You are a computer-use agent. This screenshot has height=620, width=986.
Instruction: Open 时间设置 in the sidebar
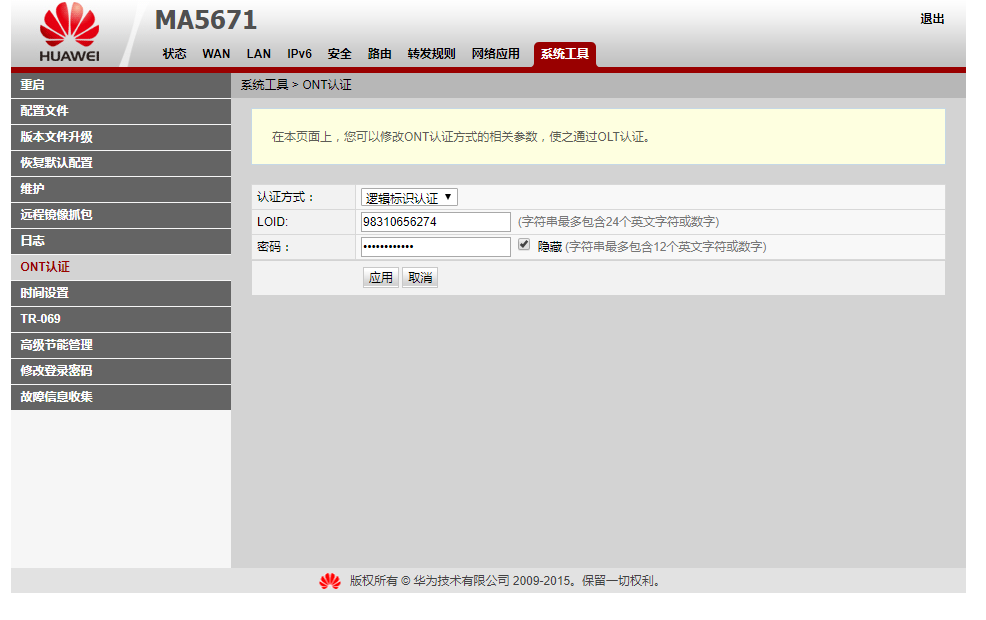[x=121, y=293]
